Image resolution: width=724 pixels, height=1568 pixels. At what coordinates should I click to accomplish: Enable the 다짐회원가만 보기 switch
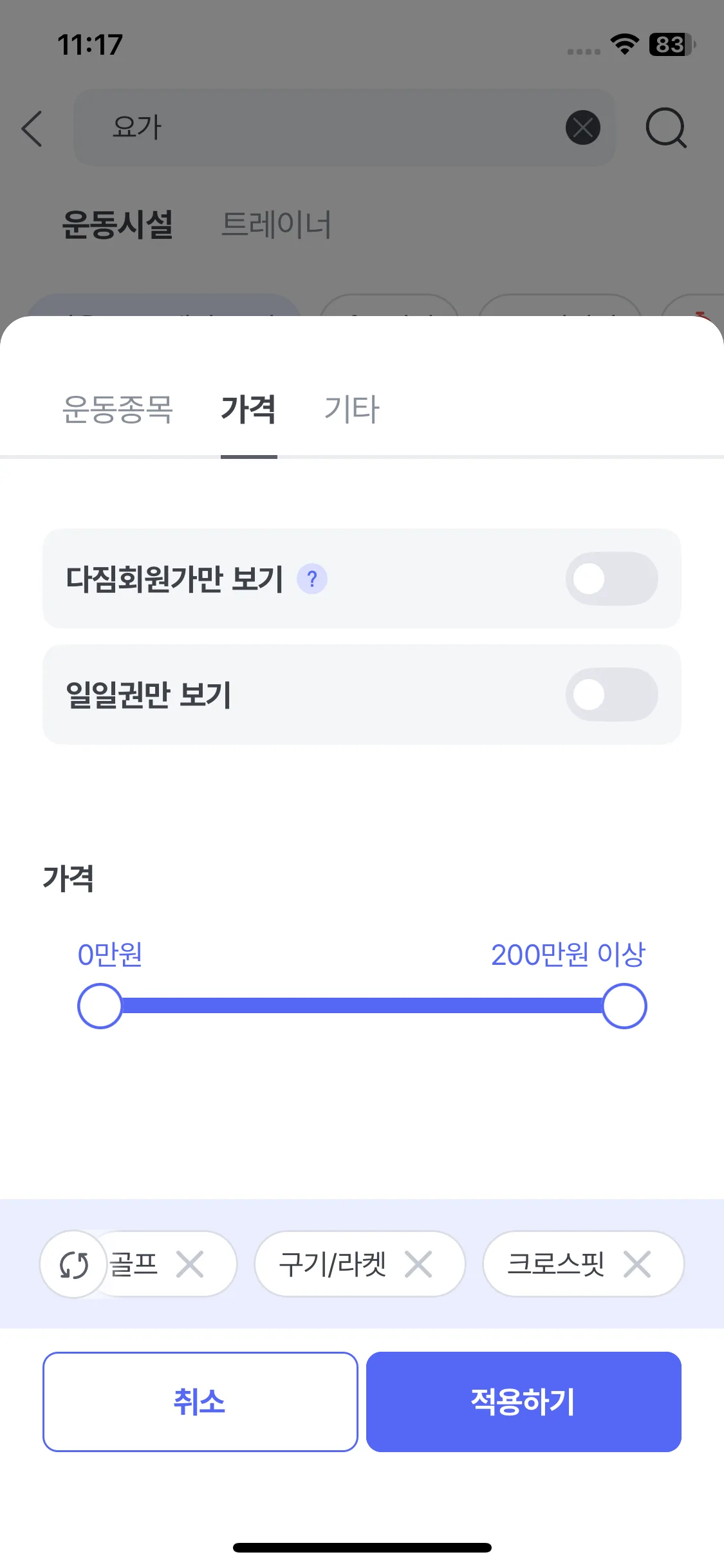click(611, 579)
